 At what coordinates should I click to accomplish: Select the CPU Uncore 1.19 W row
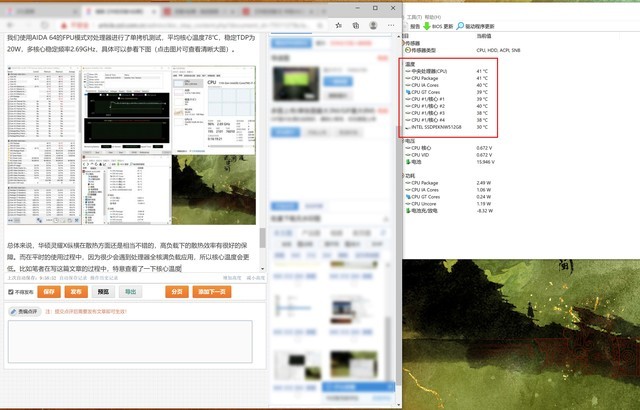click(x=449, y=204)
